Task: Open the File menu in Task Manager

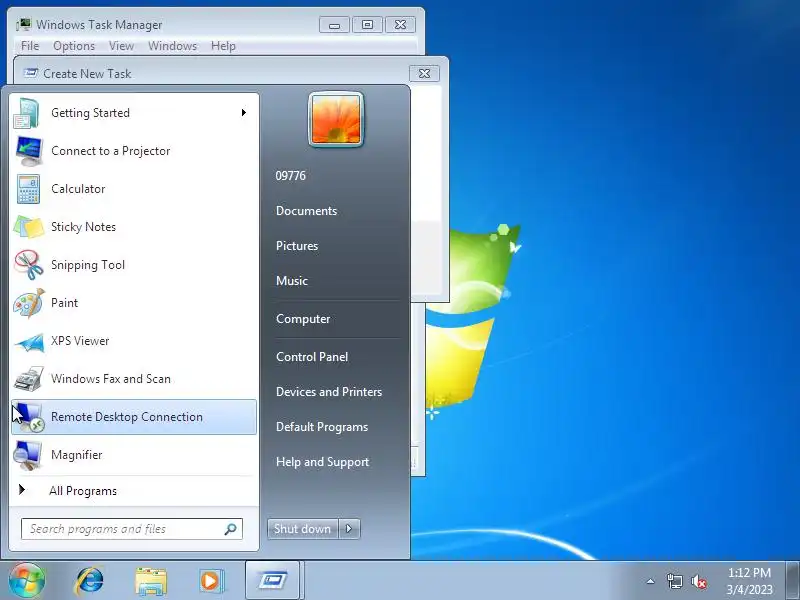Action: coord(30,46)
